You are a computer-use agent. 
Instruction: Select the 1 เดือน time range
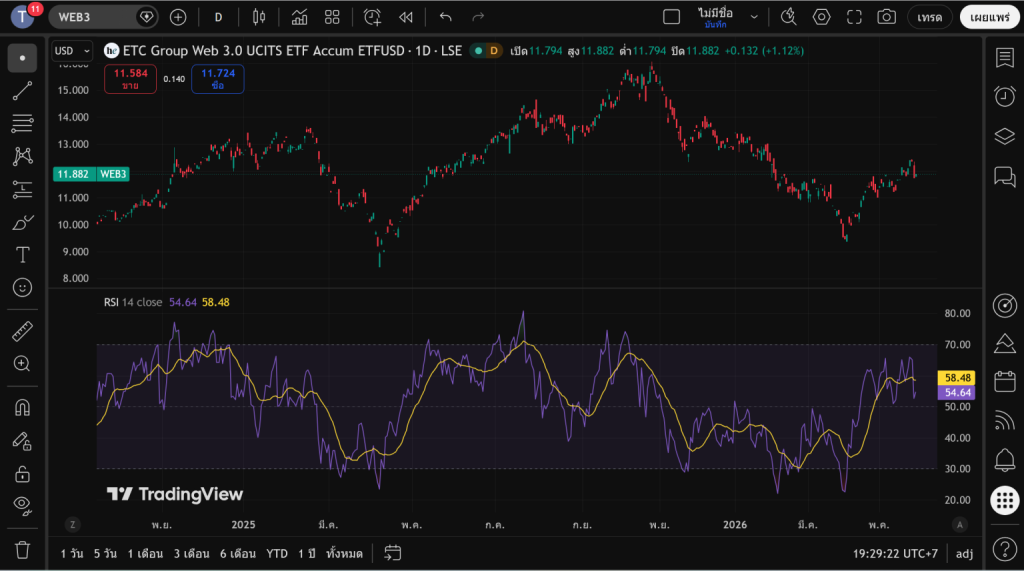[x=145, y=553]
